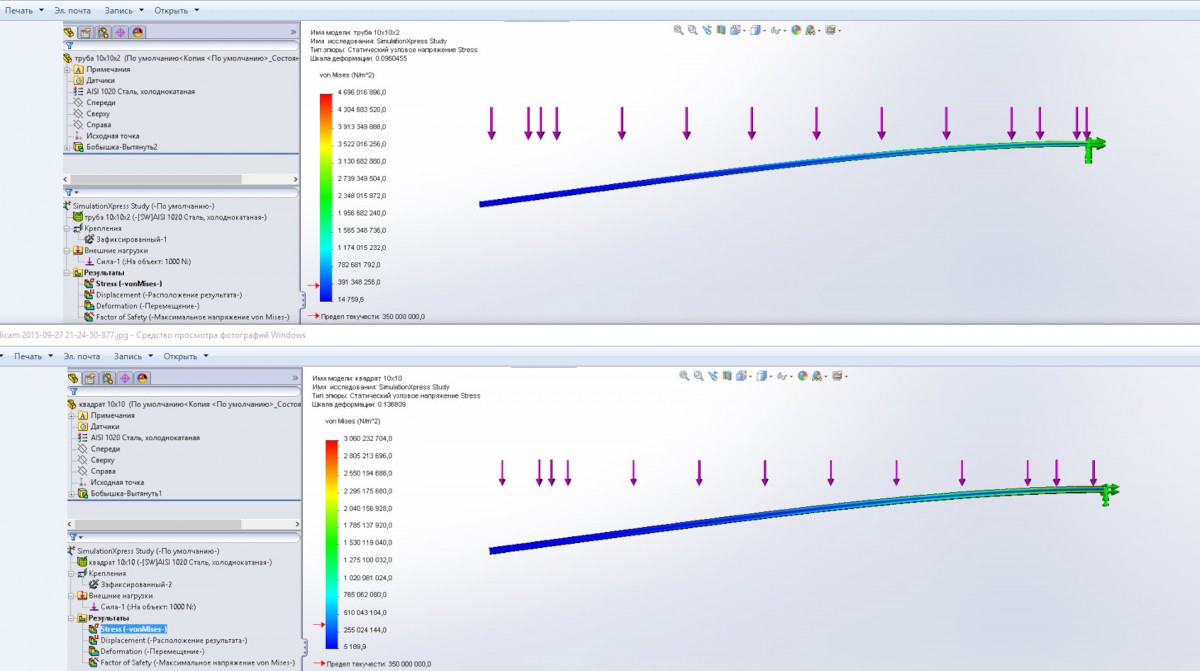The image size is (1200, 671).
Task: Click DimXpert crosshair tab in top panel
Action: pos(120,32)
